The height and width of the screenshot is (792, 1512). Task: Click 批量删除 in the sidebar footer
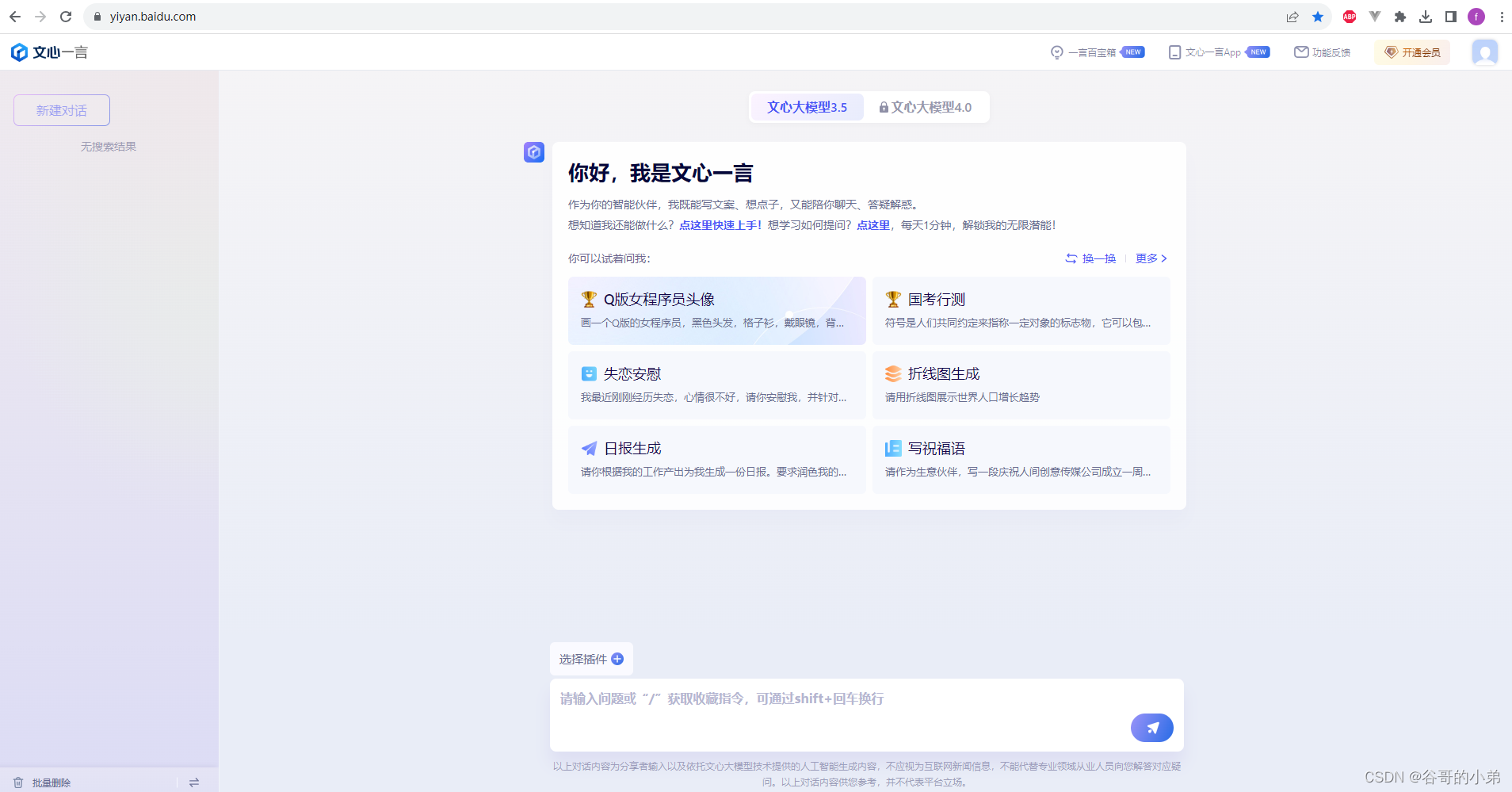click(x=42, y=782)
